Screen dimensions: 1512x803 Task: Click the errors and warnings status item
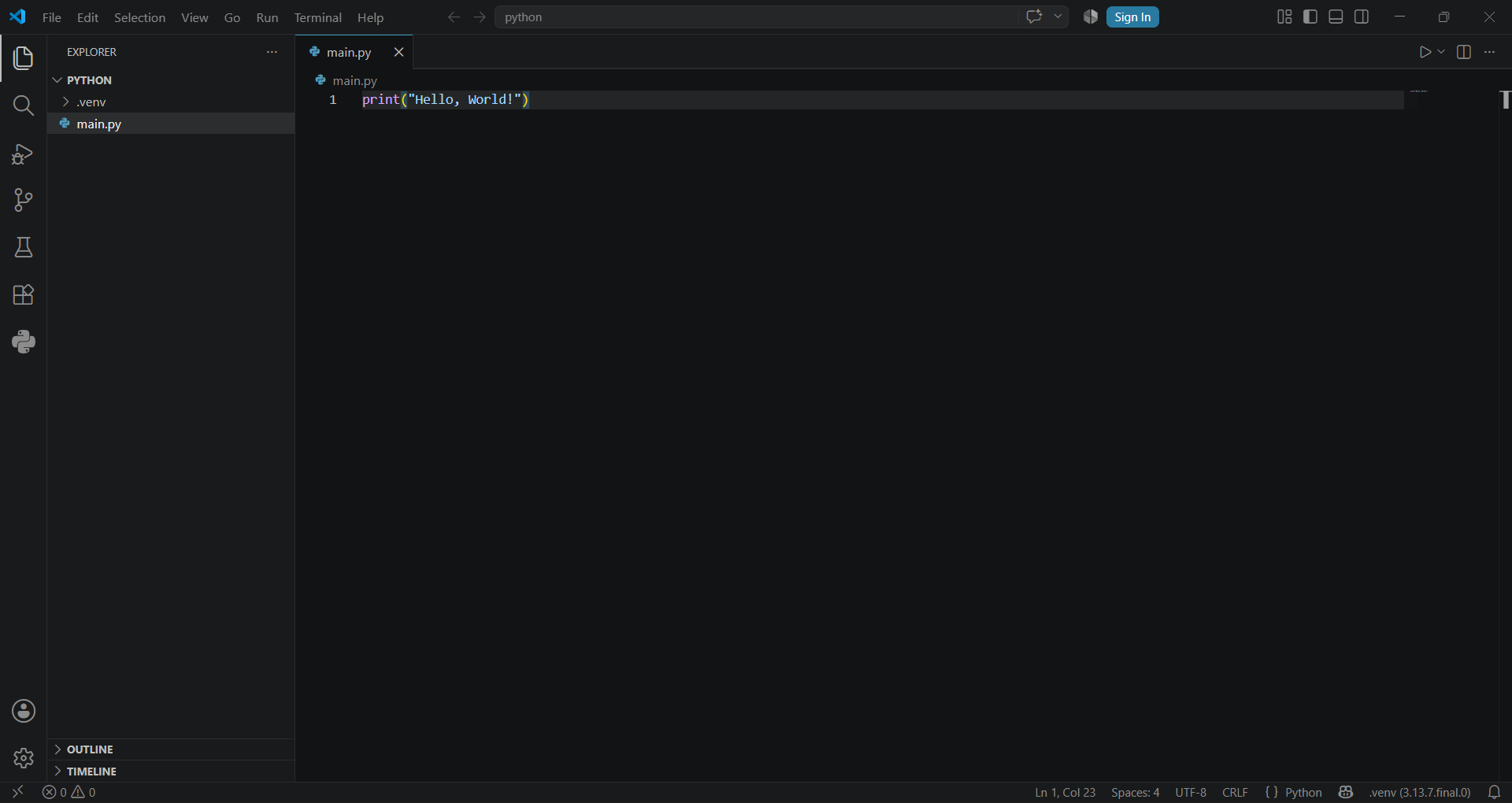click(69, 792)
